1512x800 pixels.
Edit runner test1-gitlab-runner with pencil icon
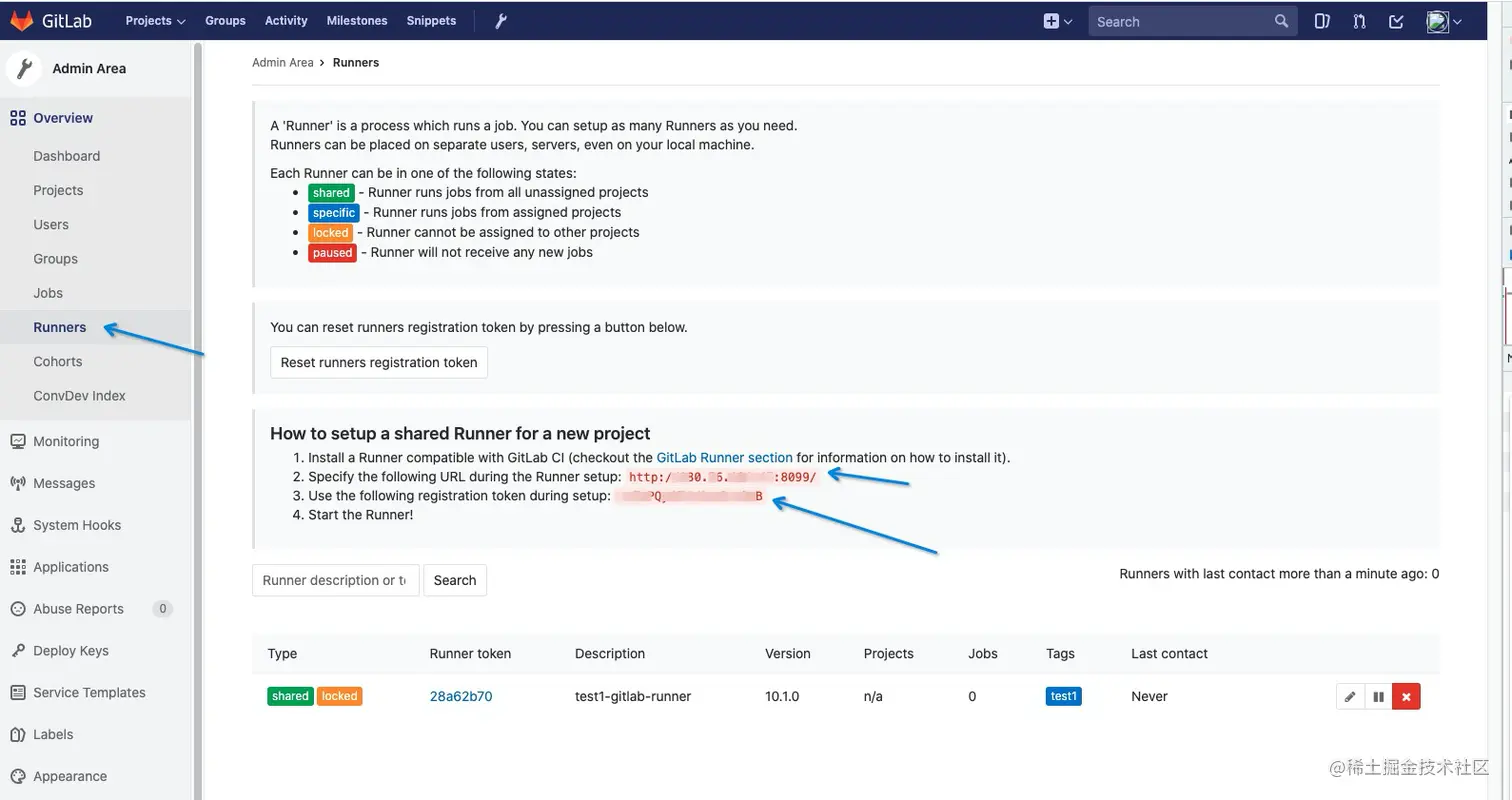(x=1350, y=697)
